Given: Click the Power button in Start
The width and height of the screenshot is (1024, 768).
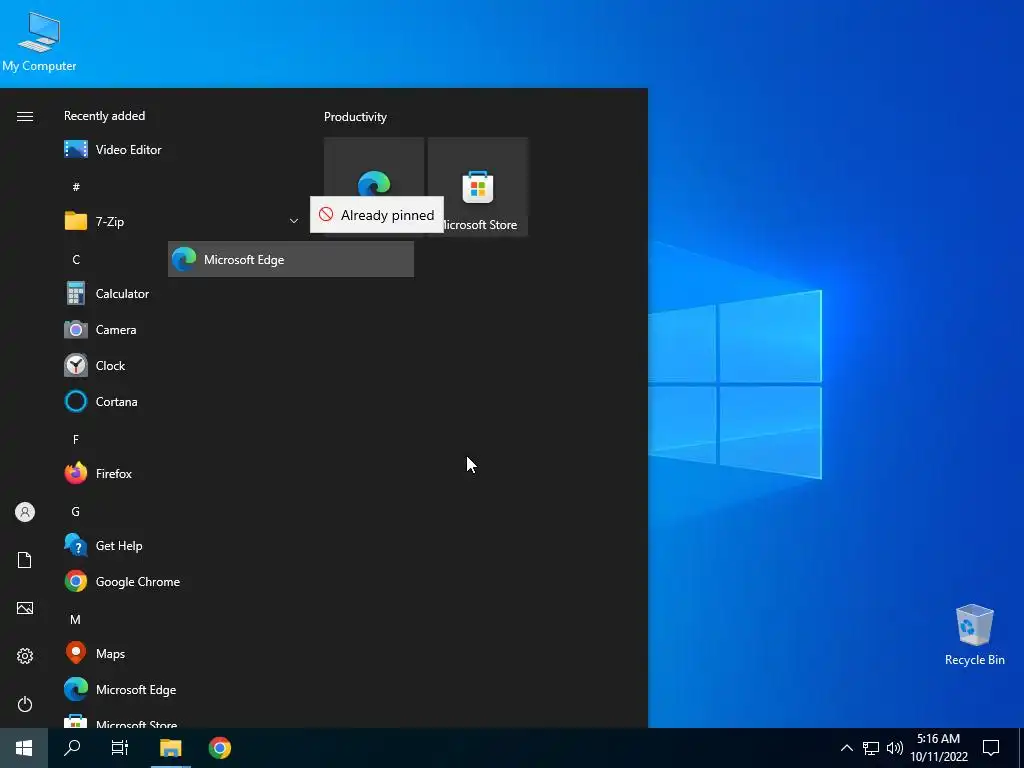Looking at the screenshot, I should [25, 704].
